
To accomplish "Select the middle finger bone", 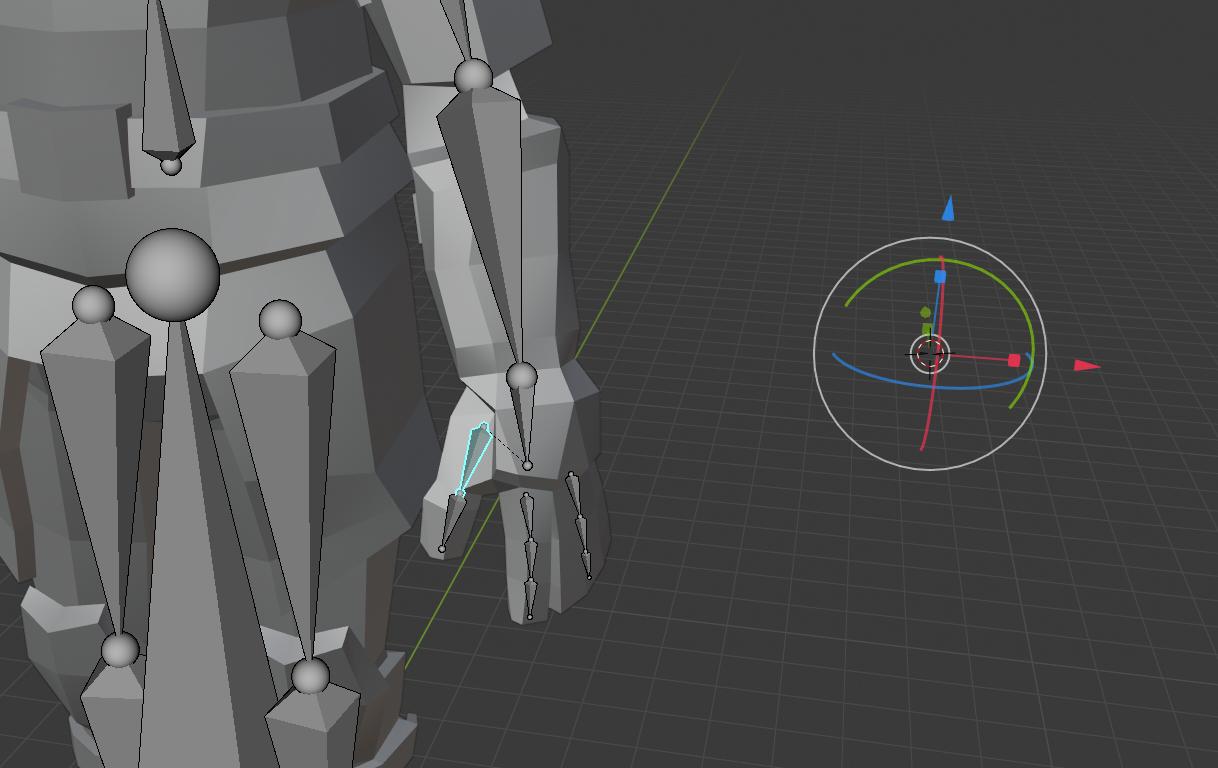I will coord(528,545).
